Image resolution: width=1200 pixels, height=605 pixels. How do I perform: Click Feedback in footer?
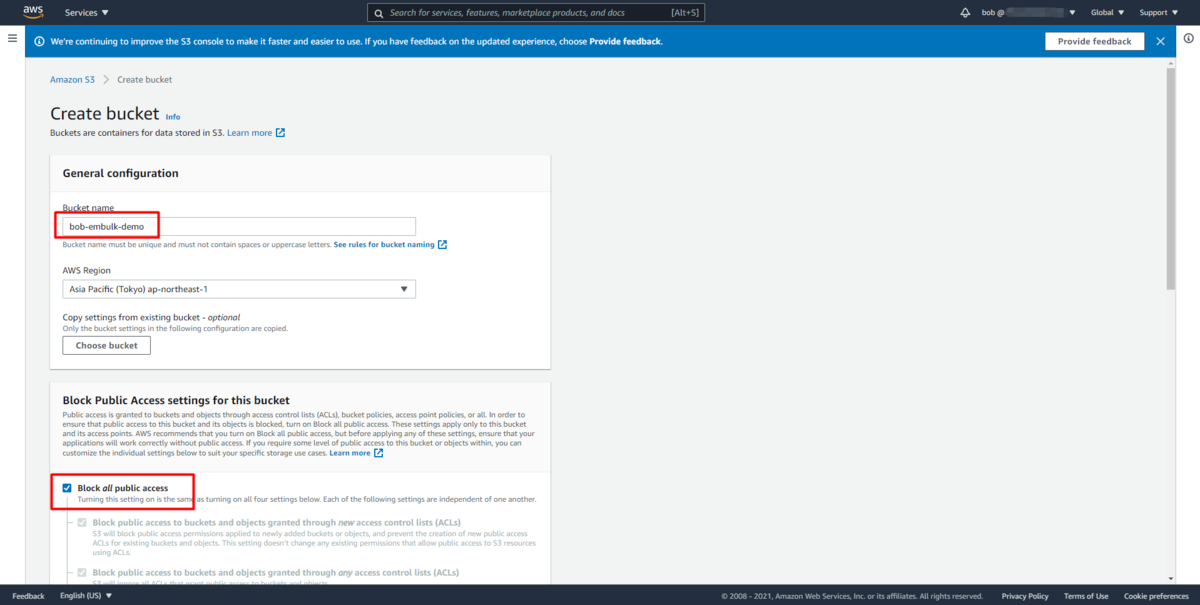pyautogui.click(x=28, y=596)
